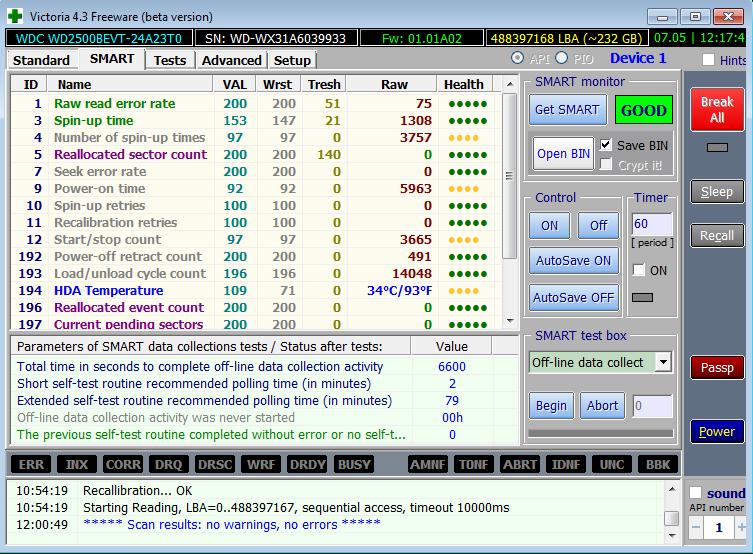Screen dimensions: 753x554
Task: Click the BUSY status indicator
Action: tap(354, 464)
